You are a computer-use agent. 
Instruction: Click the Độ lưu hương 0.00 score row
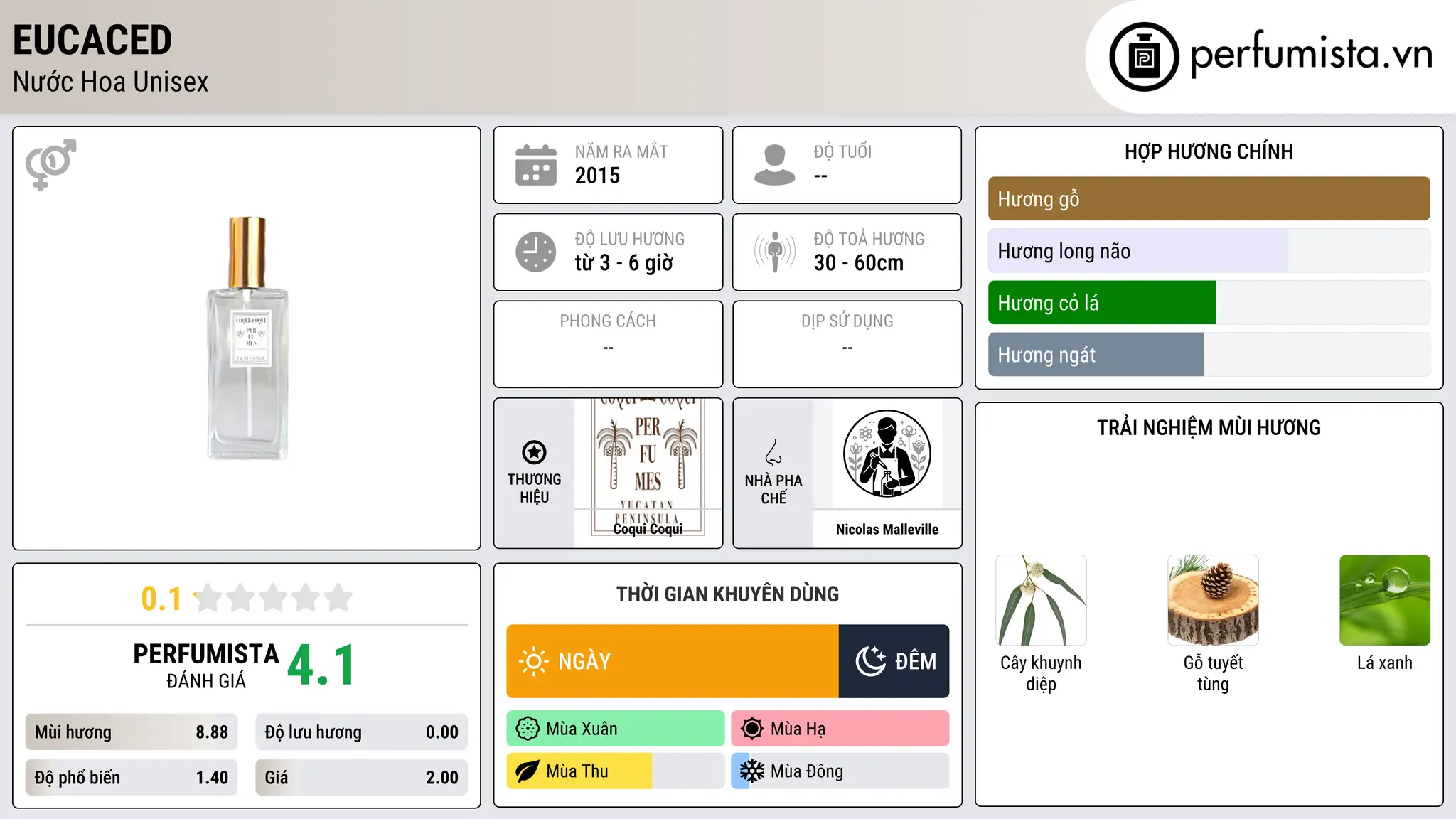click(361, 732)
